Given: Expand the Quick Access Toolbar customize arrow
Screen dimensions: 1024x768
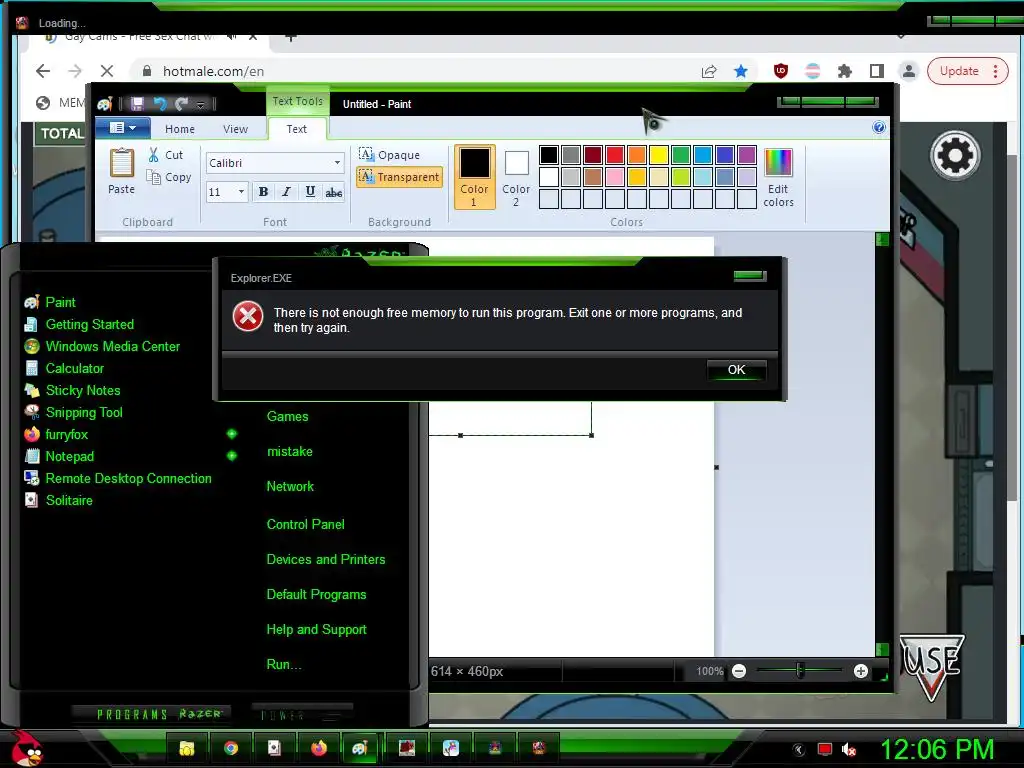Looking at the screenshot, I should tap(200, 104).
